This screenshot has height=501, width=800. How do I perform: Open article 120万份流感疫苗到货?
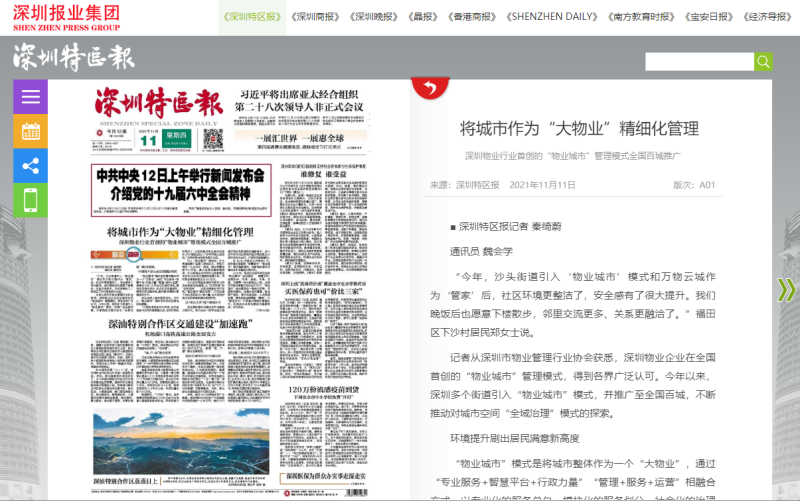[x=323, y=389]
